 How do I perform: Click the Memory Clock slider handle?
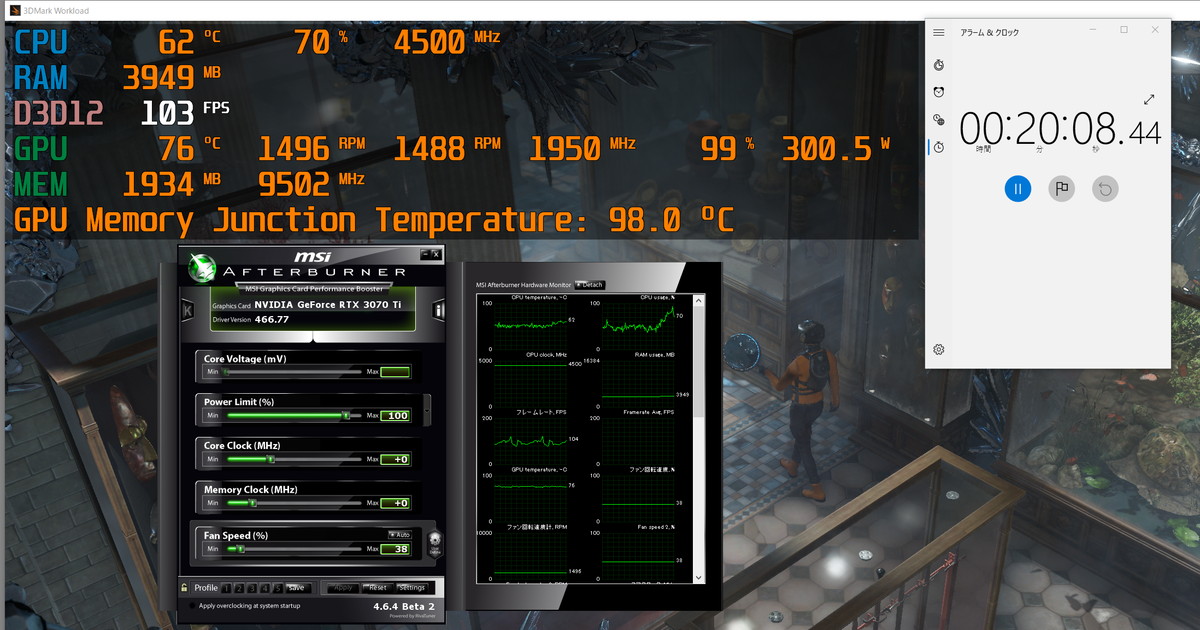point(254,503)
